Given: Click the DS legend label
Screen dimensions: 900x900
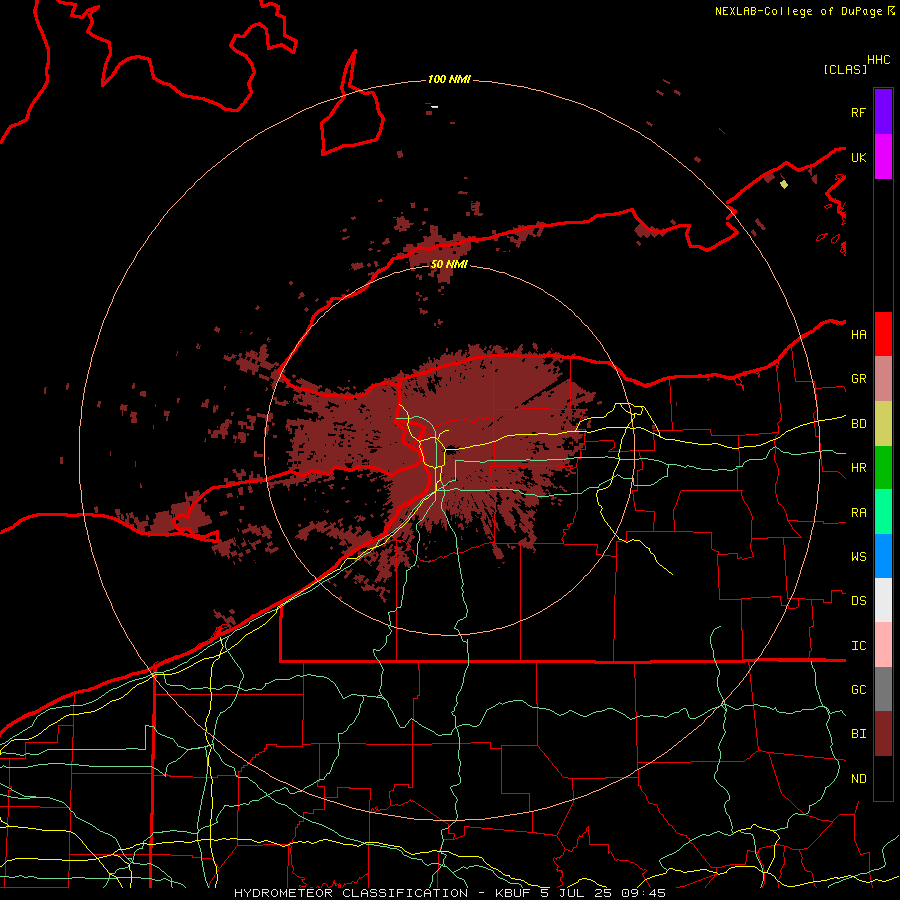Looking at the screenshot, I should click(x=858, y=601).
